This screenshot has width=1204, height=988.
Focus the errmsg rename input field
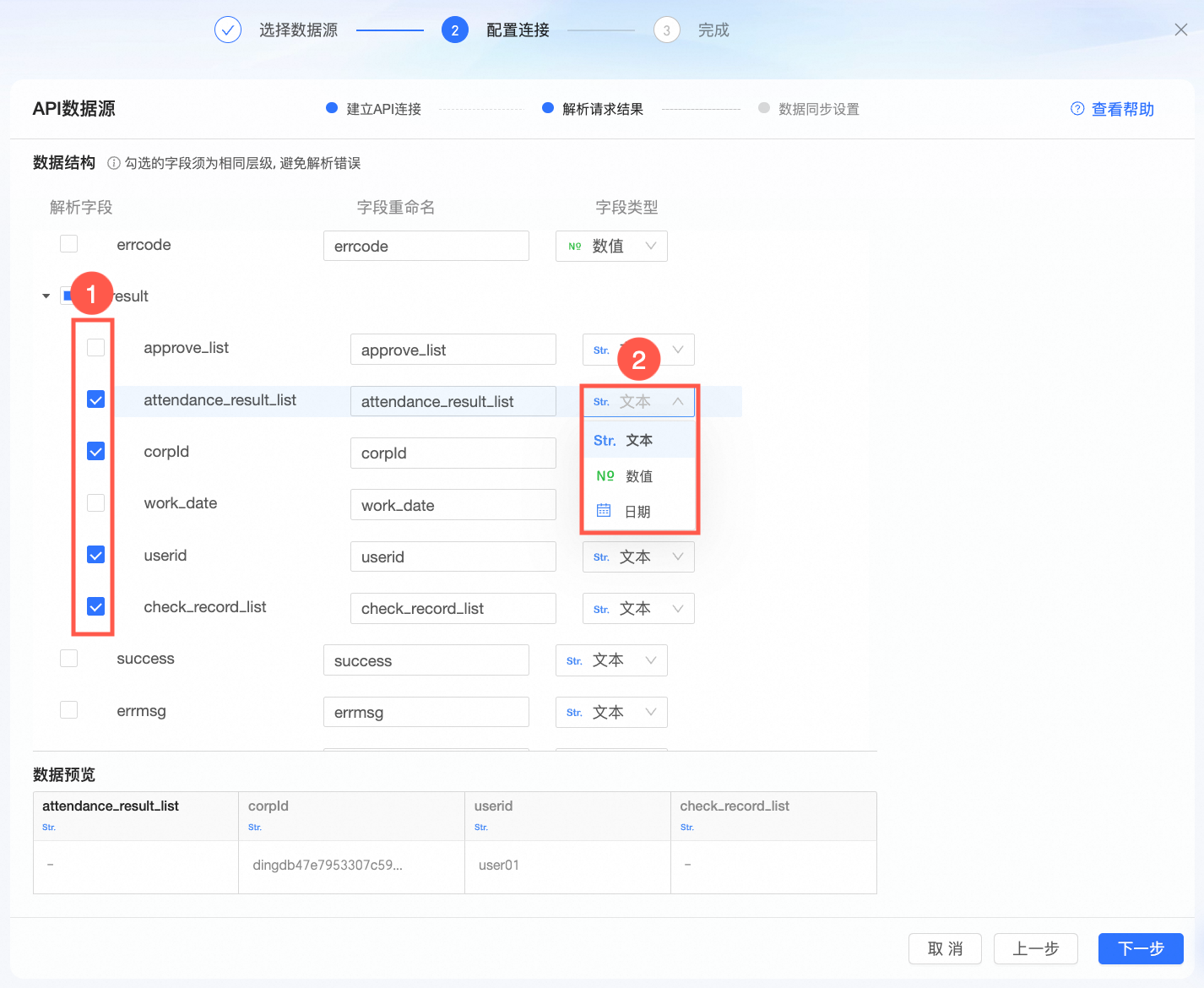426,712
